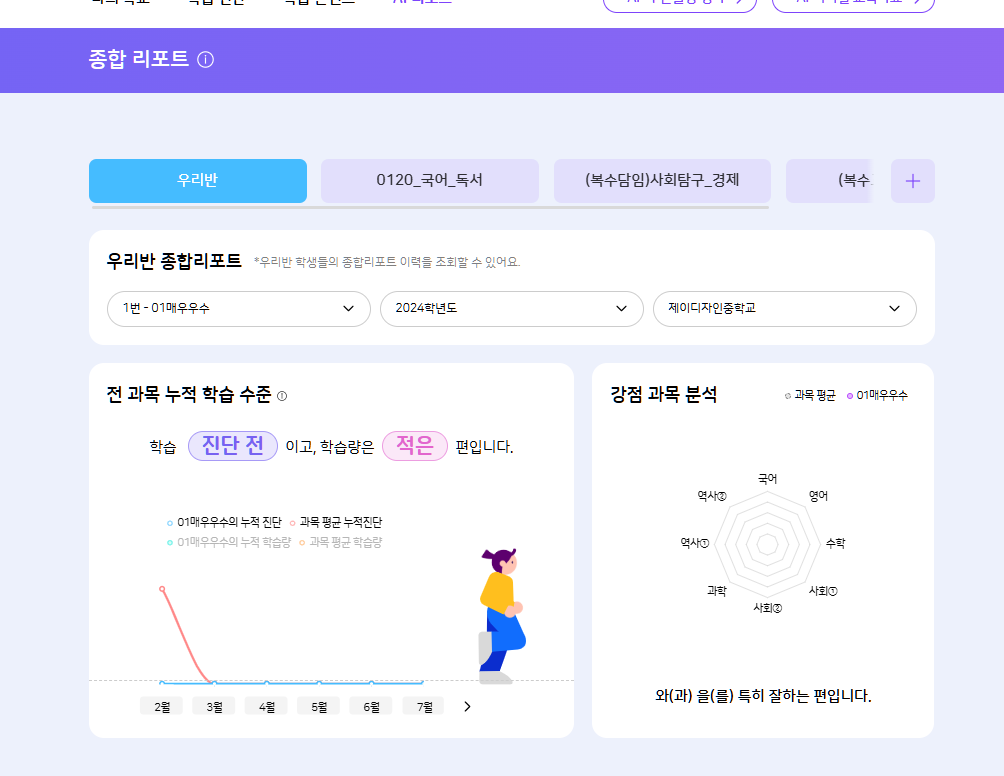Image resolution: width=1004 pixels, height=776 pixels.
Task: Open the 제이디자인중학교 school dropdown
Action: click(784, 309)
